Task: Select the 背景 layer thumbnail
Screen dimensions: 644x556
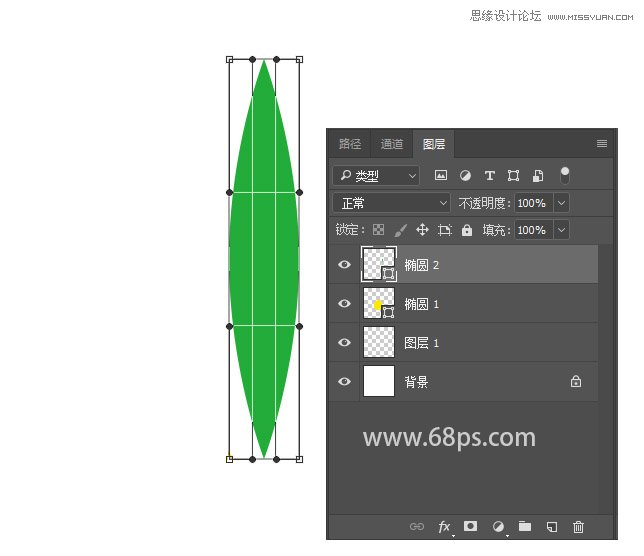Action: [379, 381]
